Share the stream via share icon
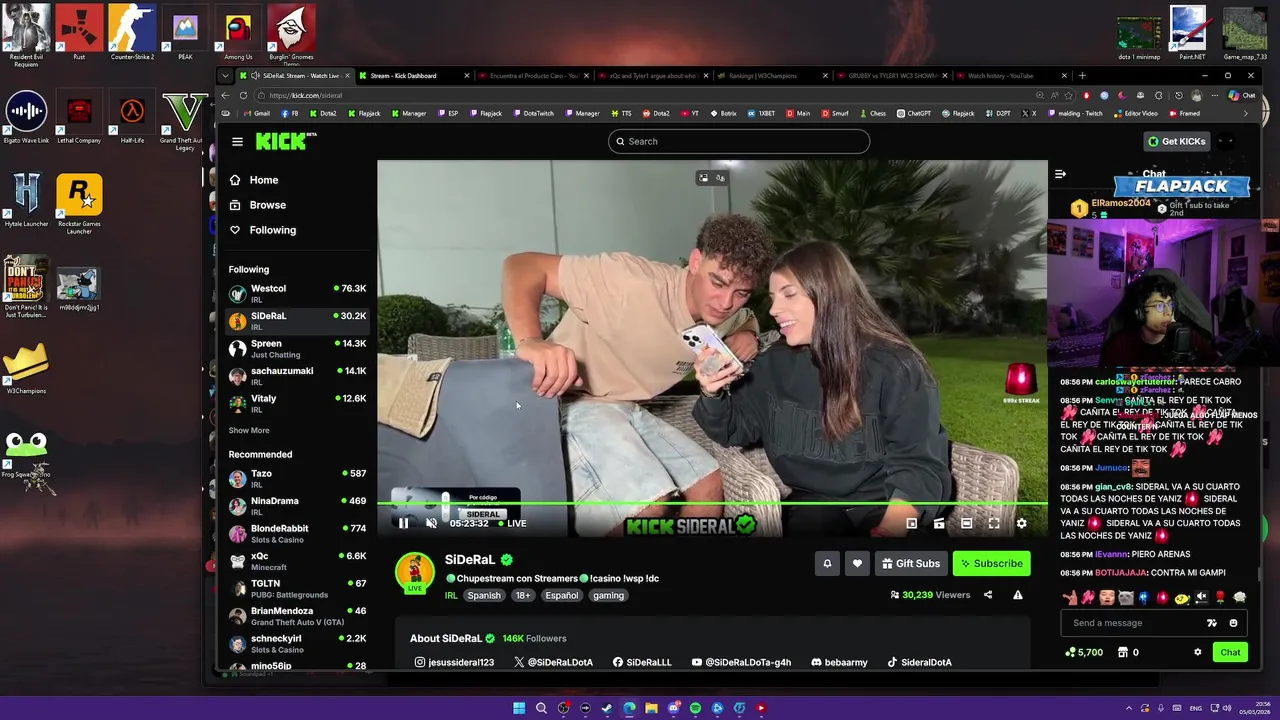Image resolution: width=1280 pixels, height=720 pixels. coord(988,595)
